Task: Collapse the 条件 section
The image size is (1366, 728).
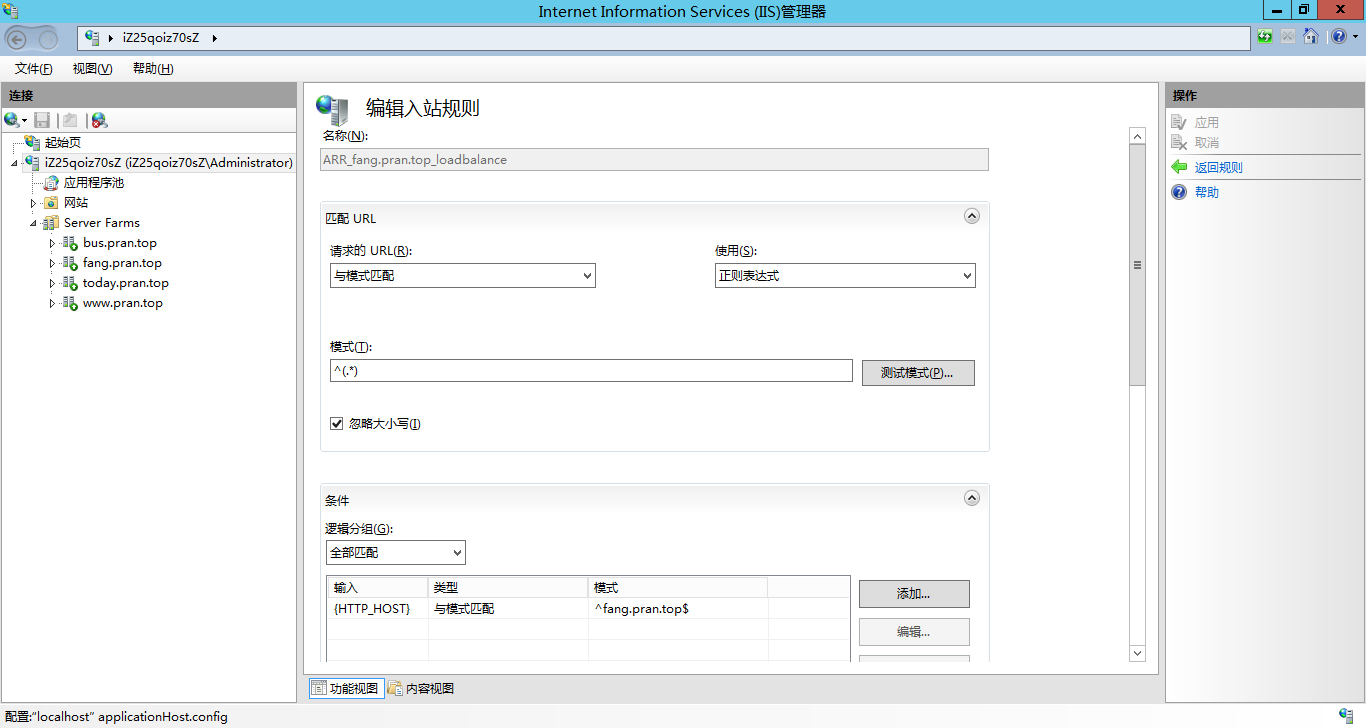Action: 971,498
